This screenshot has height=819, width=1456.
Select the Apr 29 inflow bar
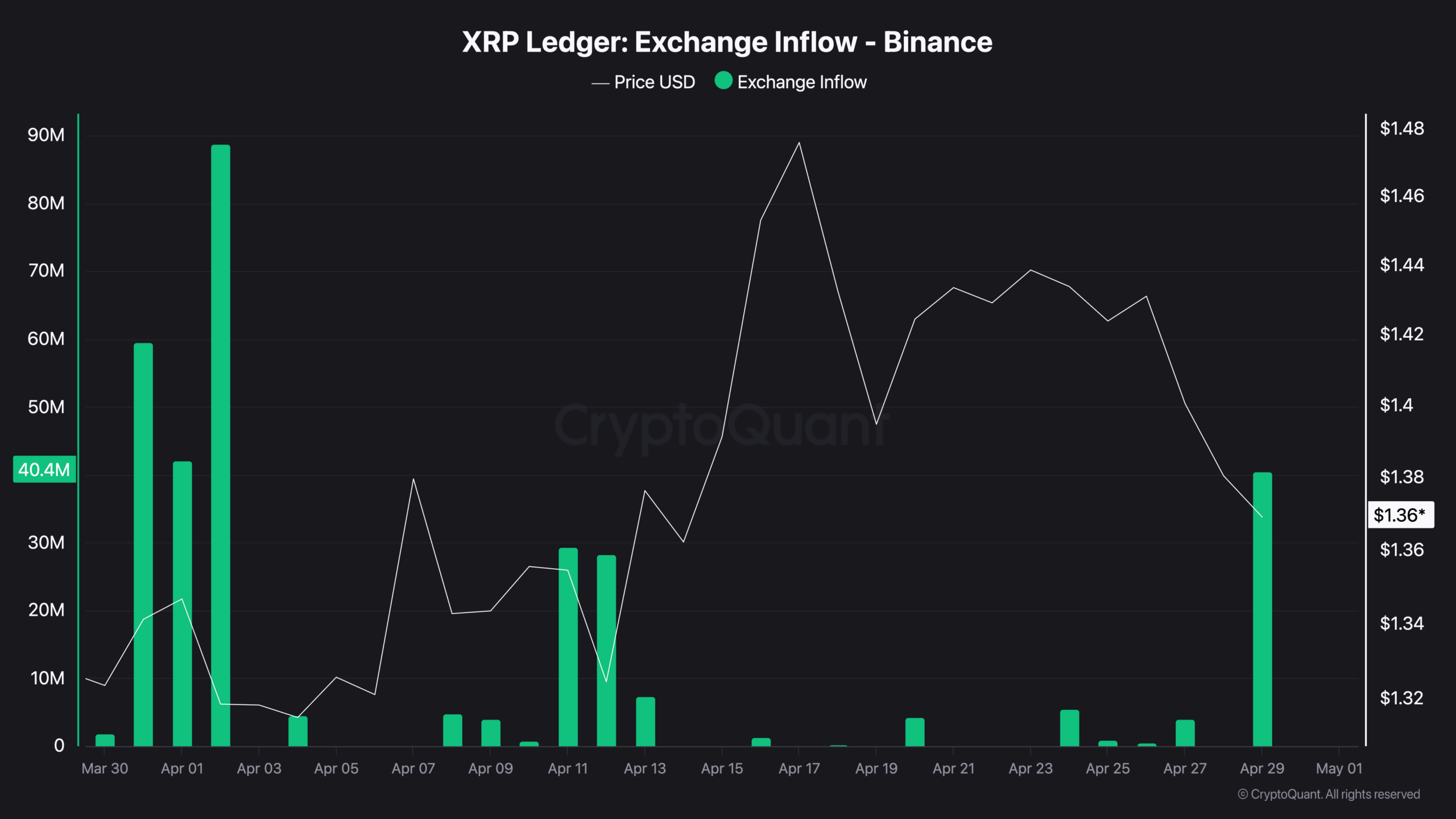(1262, 609)
